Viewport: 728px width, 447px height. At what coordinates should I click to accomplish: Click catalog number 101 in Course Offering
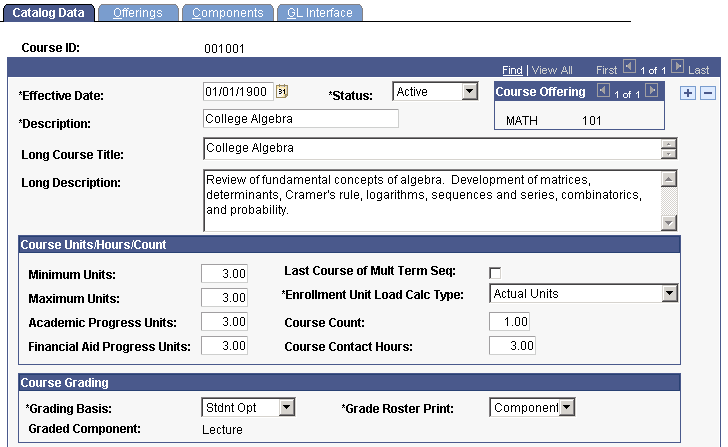click(x=592, y=121)
